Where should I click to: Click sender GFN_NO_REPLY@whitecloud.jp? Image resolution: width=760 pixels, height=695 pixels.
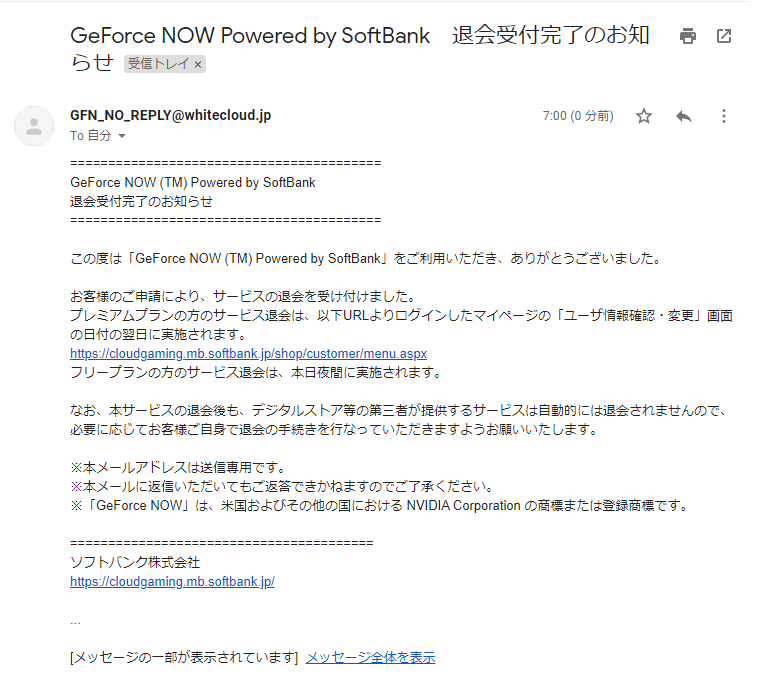tap(171, 115)
